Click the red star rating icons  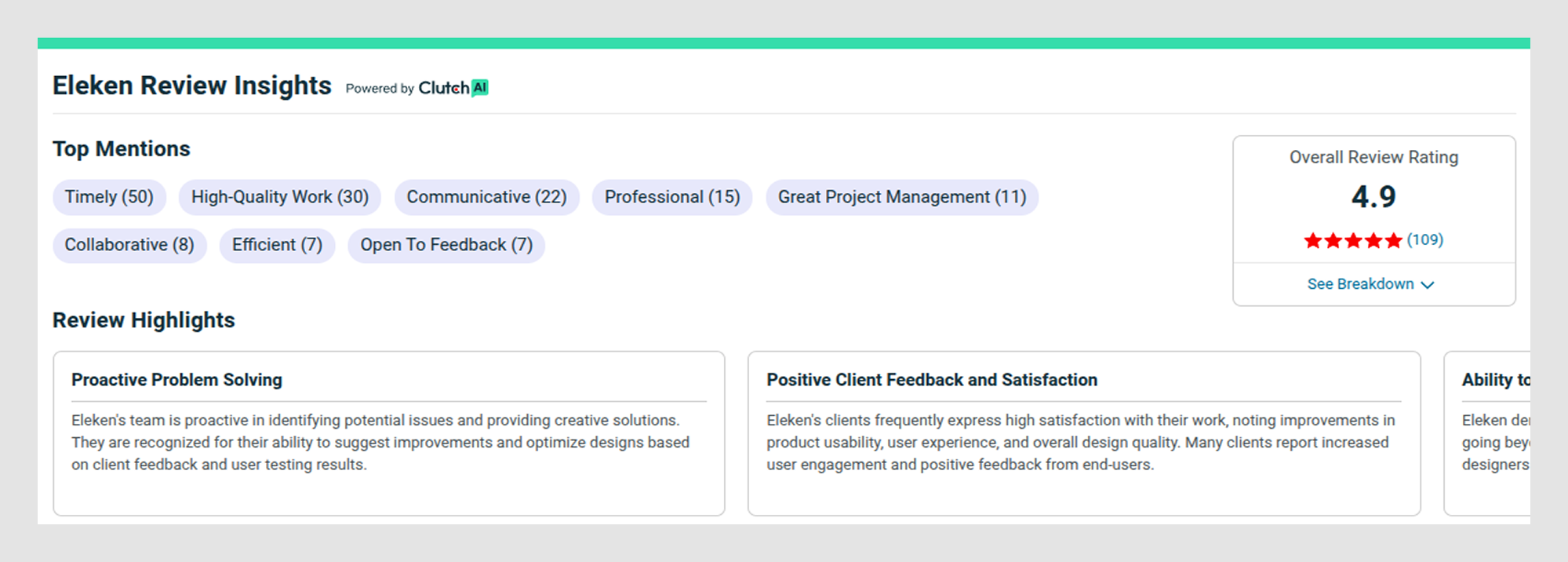[x=1353, y=240]
